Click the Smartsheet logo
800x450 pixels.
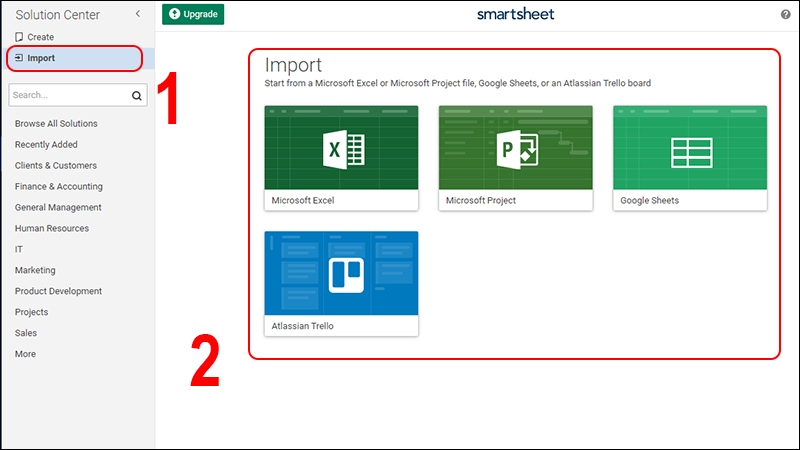click(x=515, y=14)
